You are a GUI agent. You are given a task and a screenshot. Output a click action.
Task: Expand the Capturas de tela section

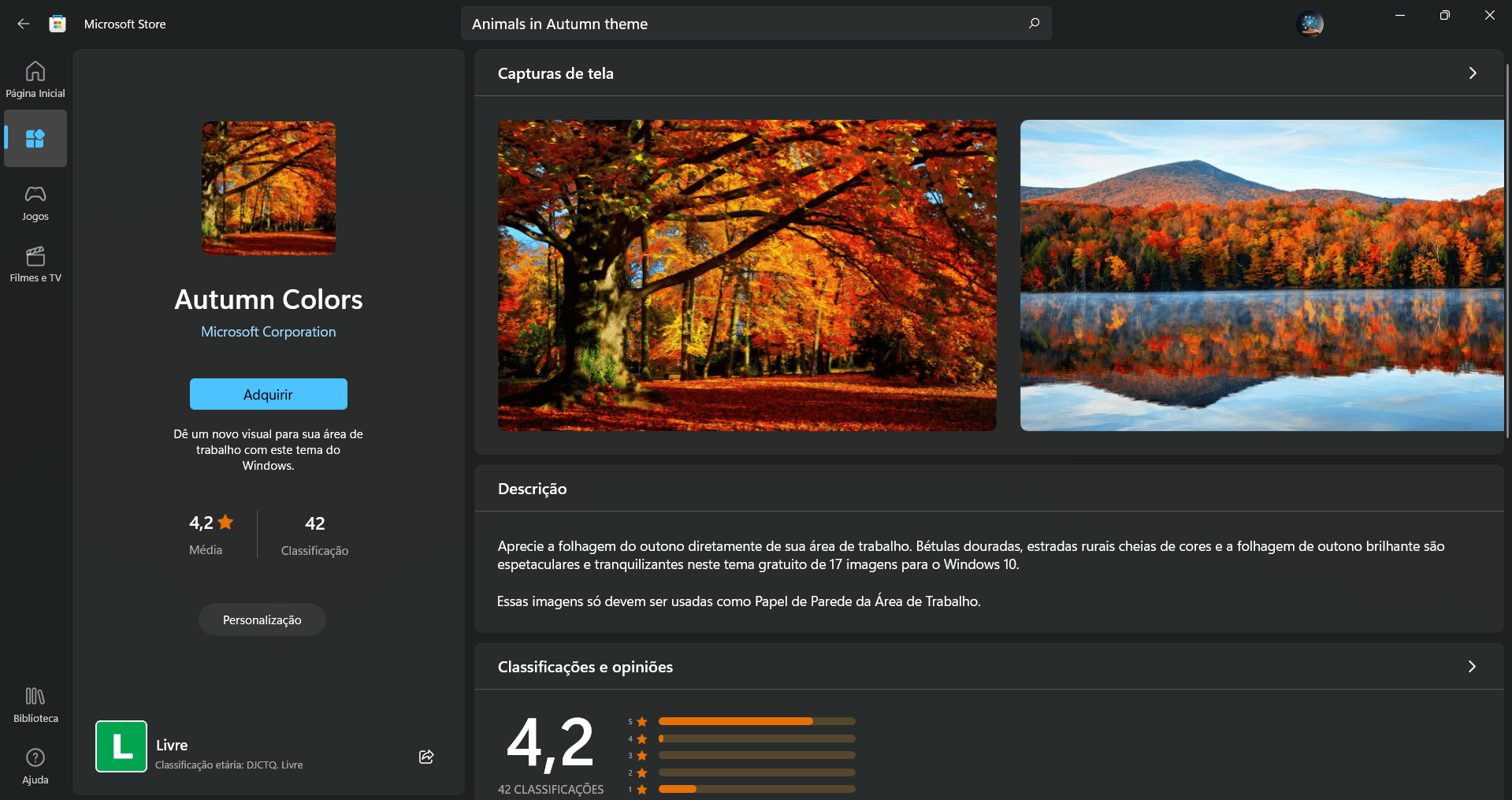coord(1472,73)
